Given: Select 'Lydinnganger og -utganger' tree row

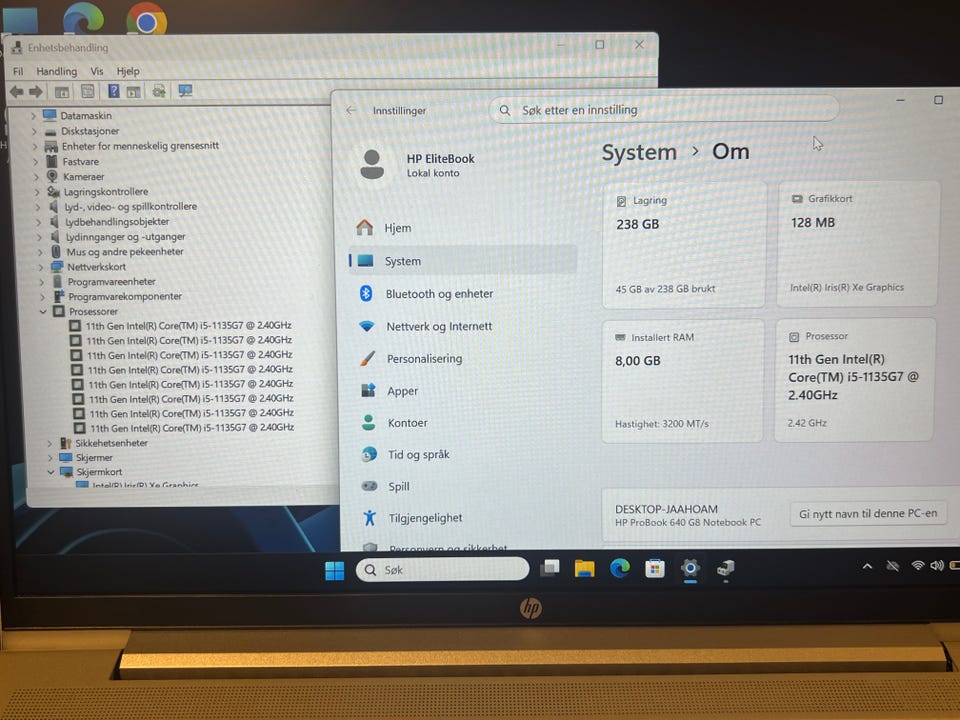Looking at the screenshot, I should coord(125,237).
